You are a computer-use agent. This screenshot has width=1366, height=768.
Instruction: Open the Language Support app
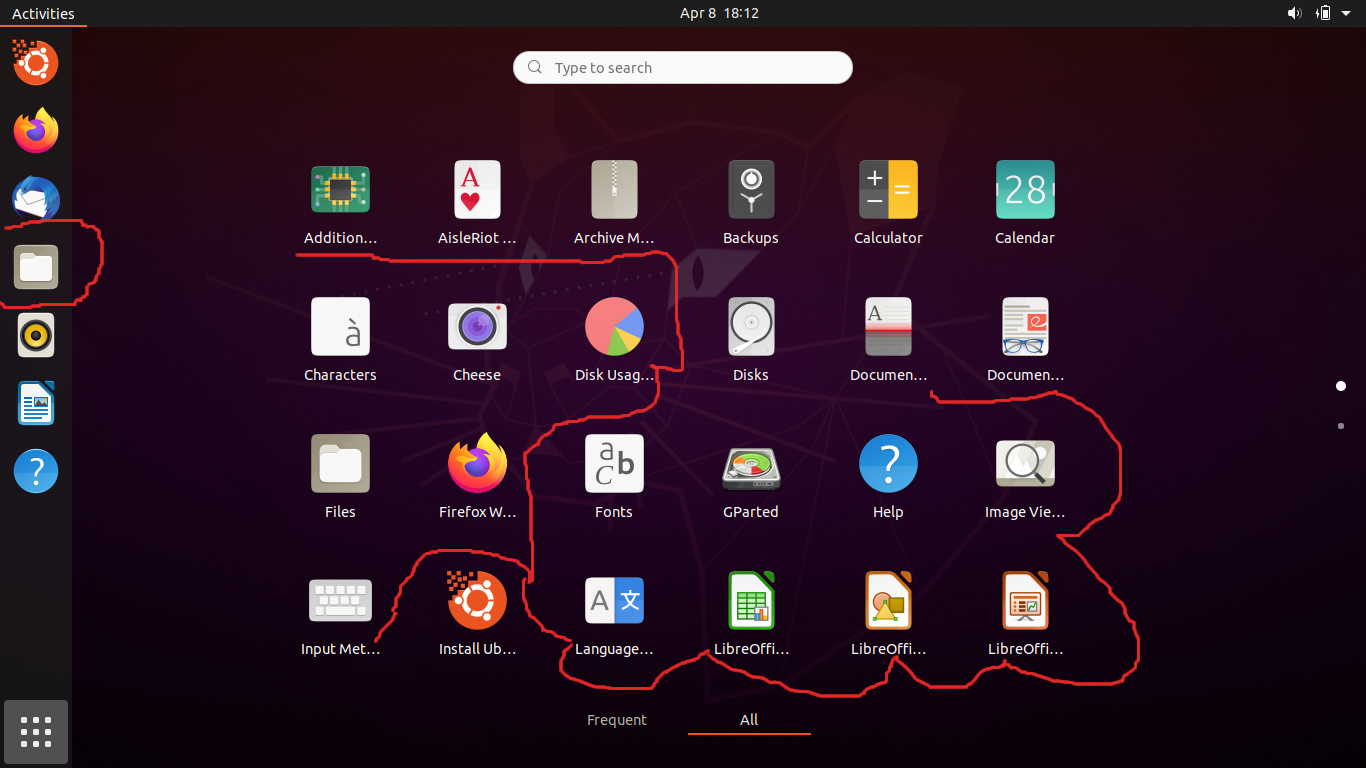[x=614, y=601]
